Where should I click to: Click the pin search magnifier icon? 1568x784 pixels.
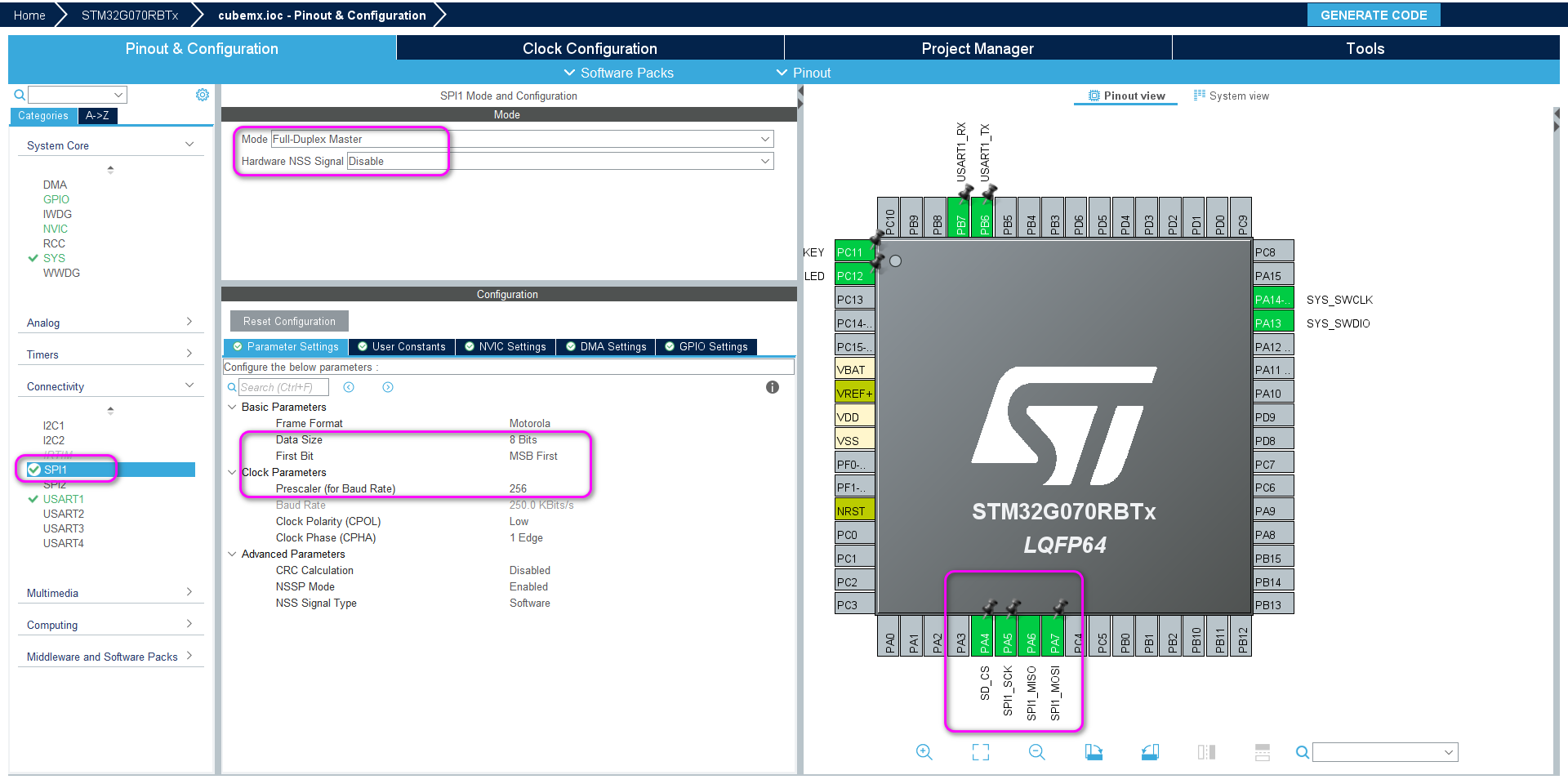(x=1303, y=752)
